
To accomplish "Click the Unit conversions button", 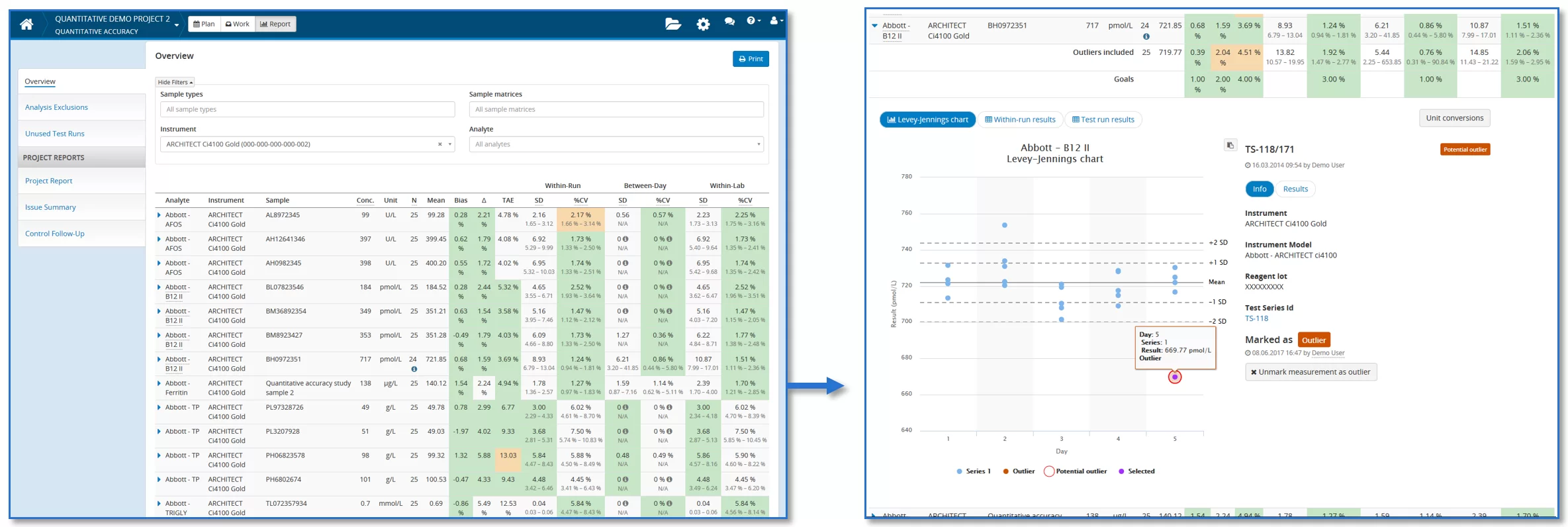I will 1454,119.
